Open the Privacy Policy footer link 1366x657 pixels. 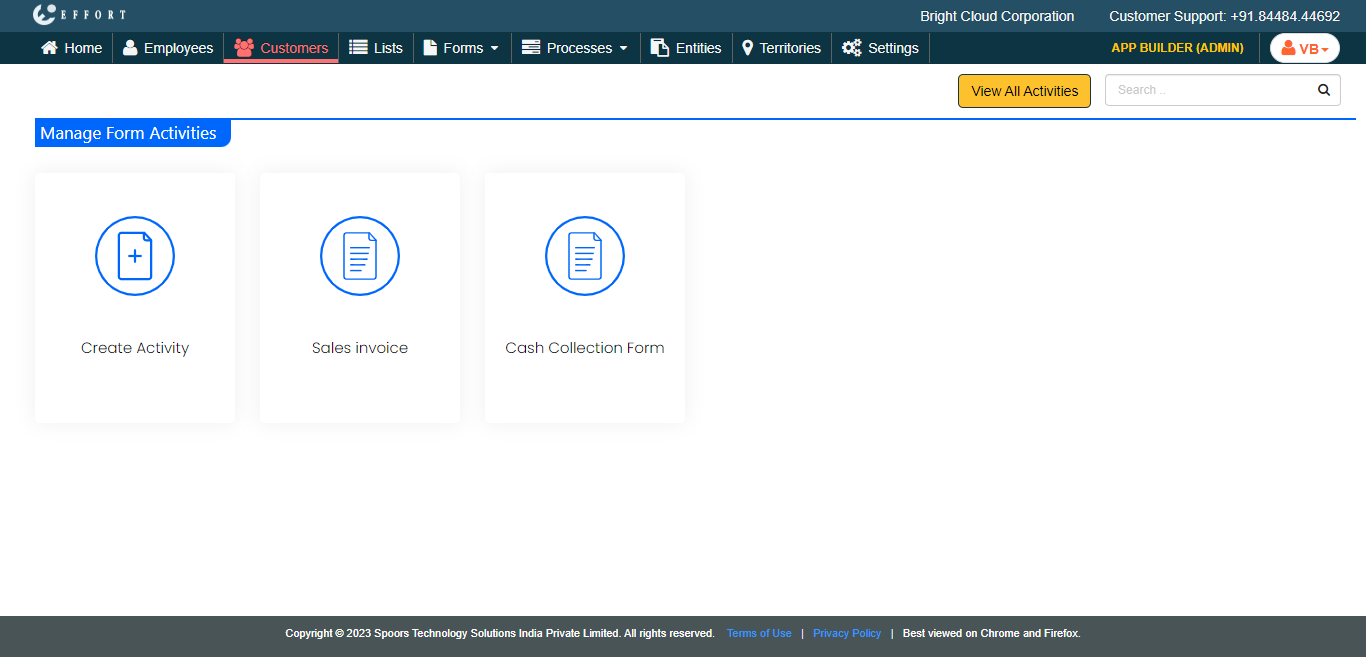[847, 633]
